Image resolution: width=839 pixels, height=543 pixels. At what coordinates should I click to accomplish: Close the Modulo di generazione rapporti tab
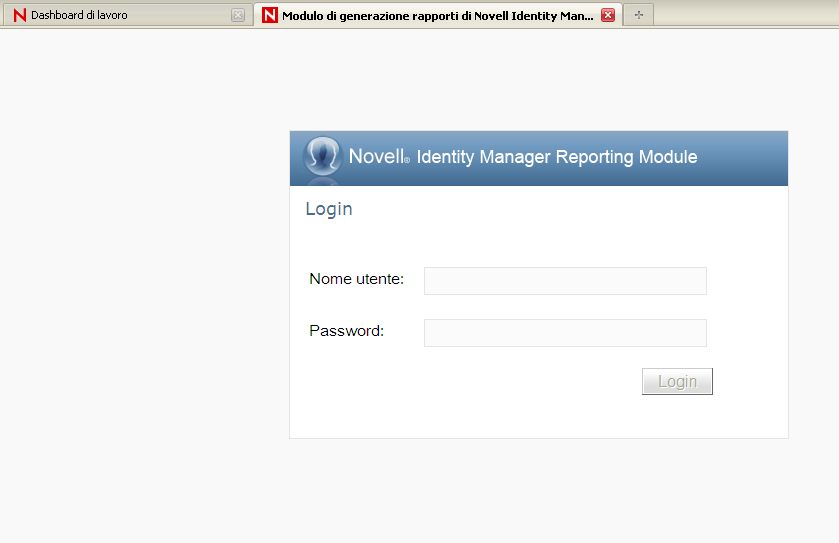(608, 15)
